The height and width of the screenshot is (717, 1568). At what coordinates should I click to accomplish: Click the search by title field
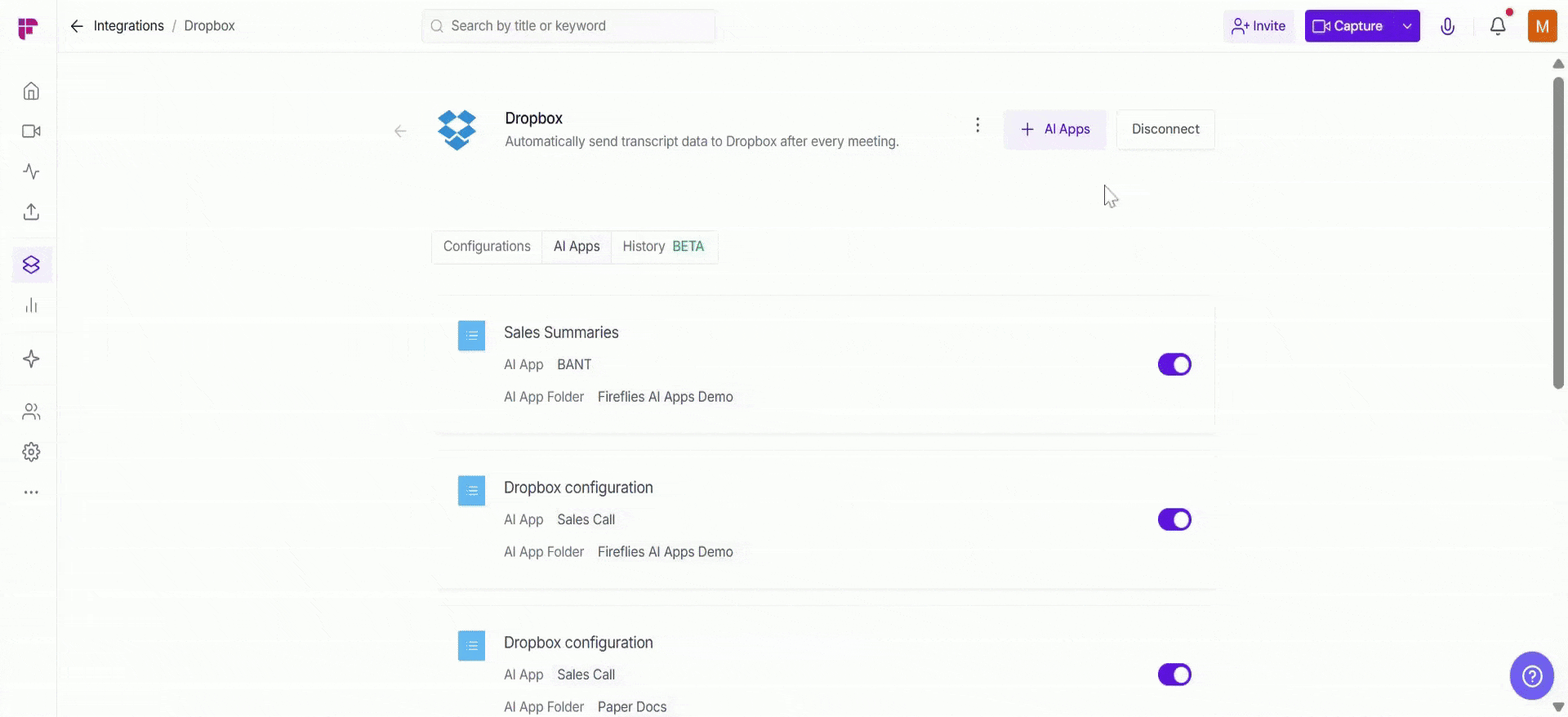[568, 26]
